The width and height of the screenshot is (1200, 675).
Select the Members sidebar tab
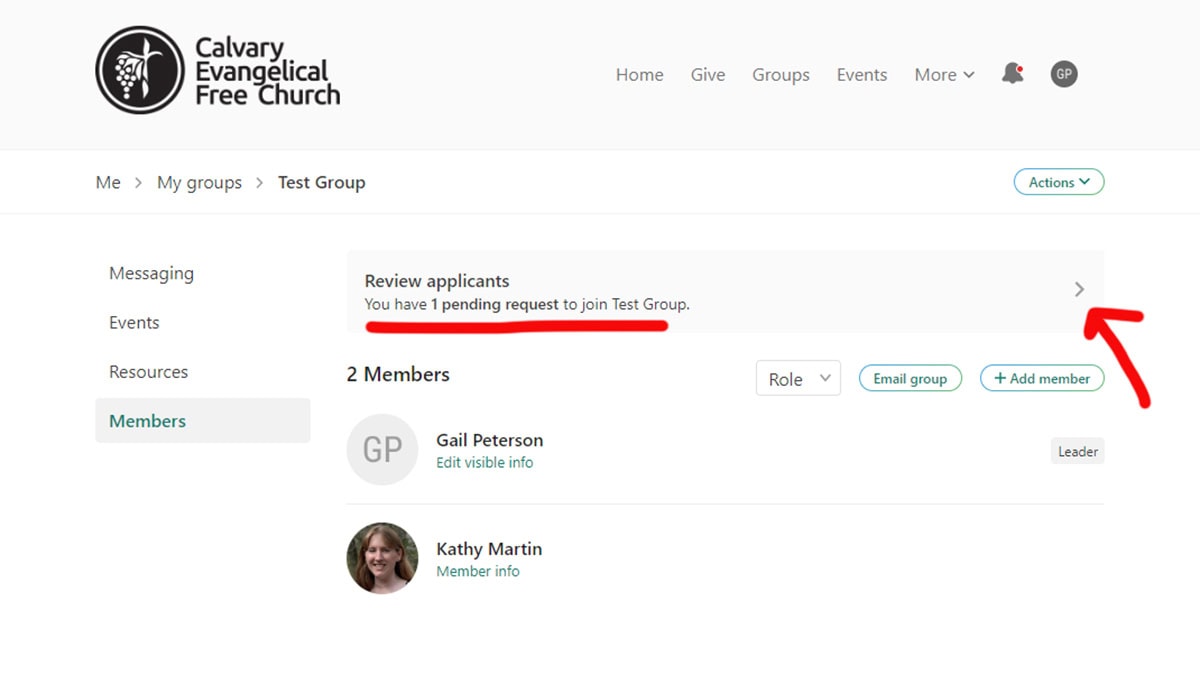tap(148, 421)
